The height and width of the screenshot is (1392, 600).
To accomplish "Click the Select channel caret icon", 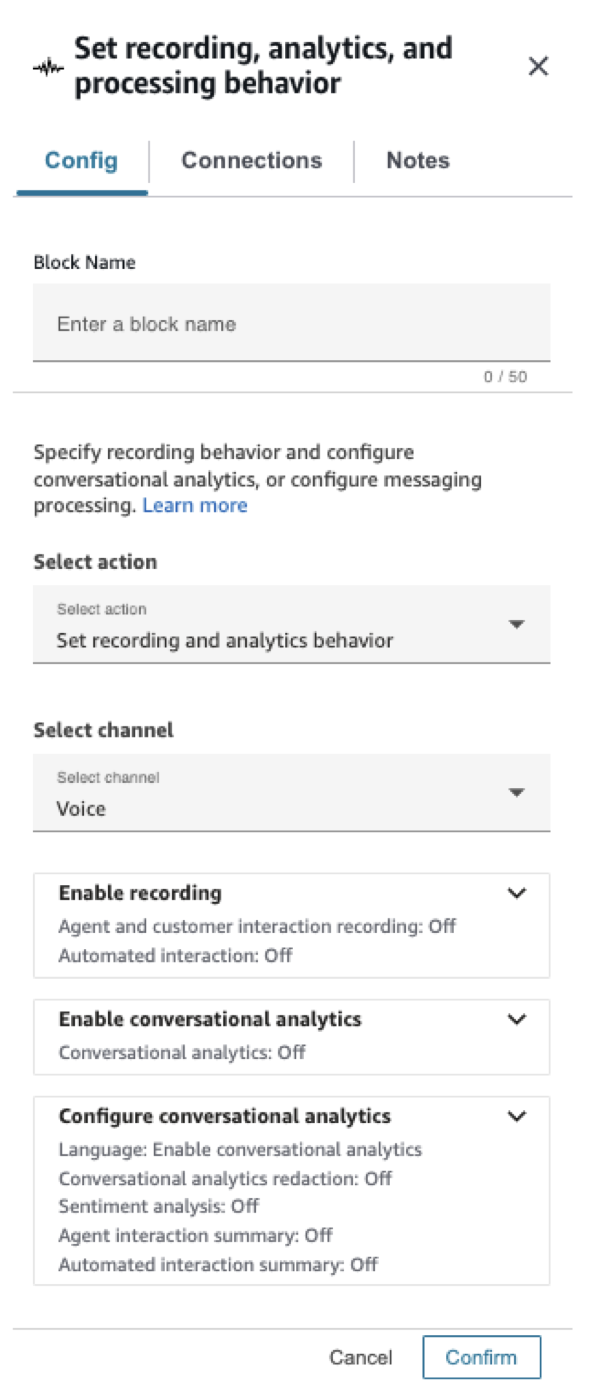I will click(x=516, y=791).
